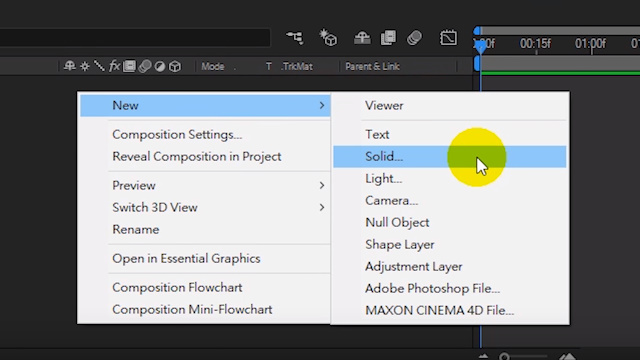Click the 00:15f mark on time ruler
This screenshot has width=640, height=360.
535,44
